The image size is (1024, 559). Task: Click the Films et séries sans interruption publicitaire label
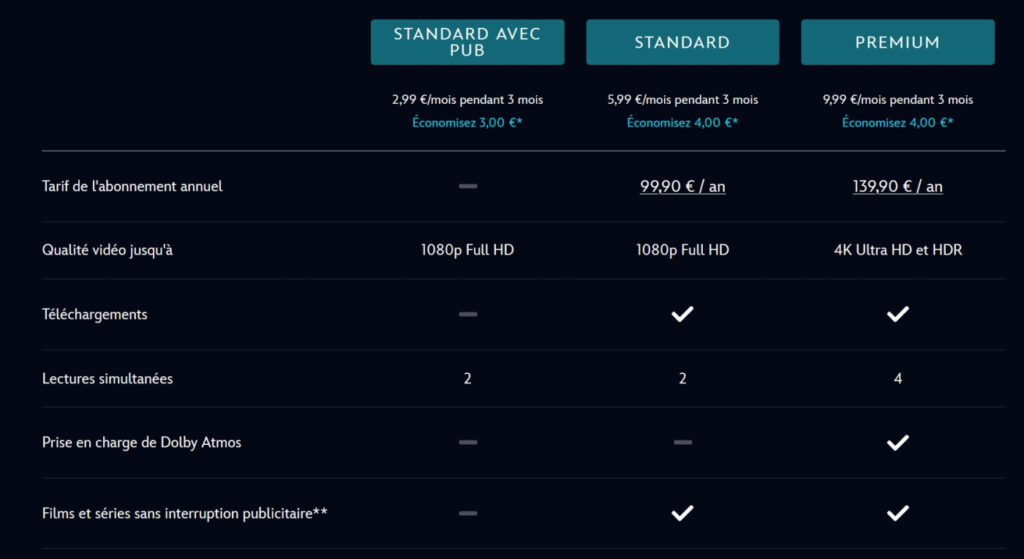[185, 514]
